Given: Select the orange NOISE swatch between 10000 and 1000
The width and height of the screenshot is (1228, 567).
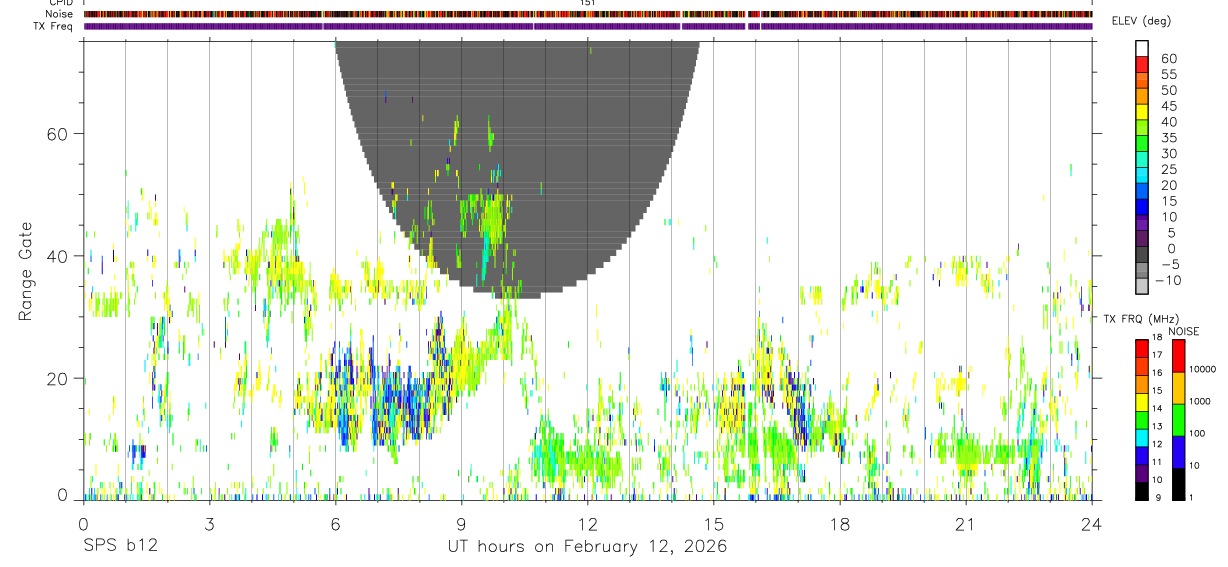Looking at the screenshot, I should 1178,387.
